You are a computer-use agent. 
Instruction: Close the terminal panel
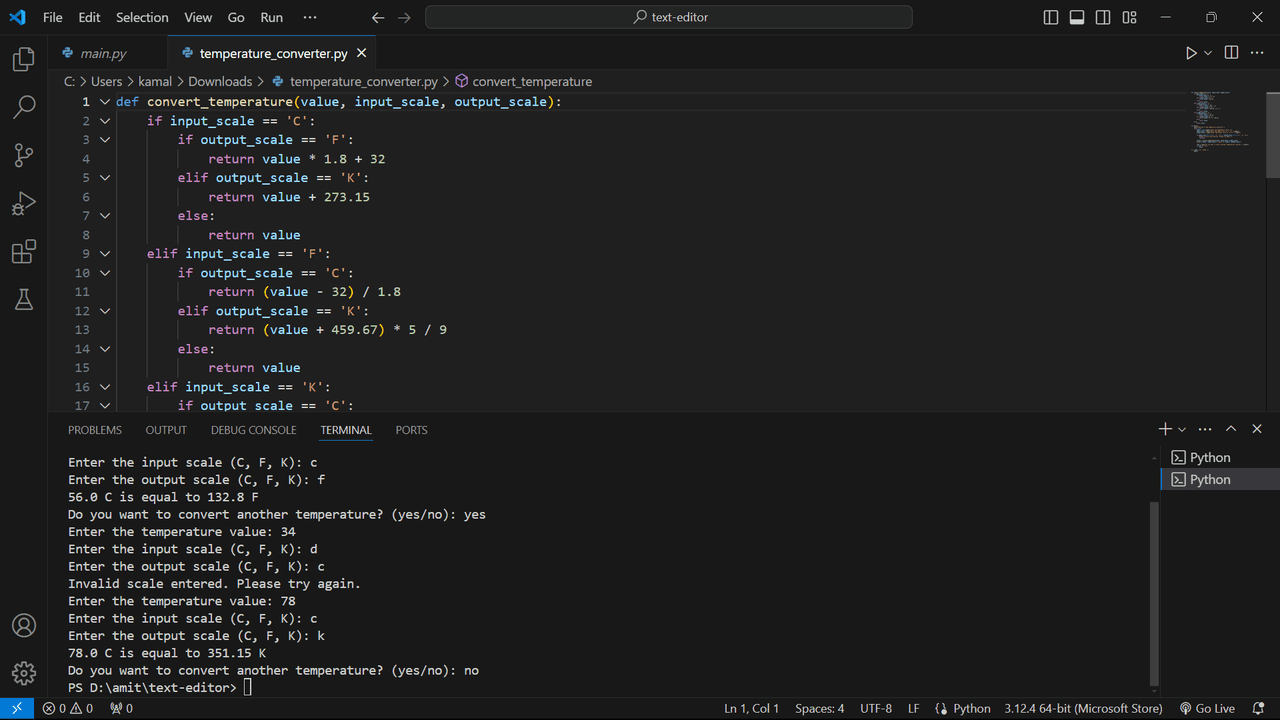pos(1257,429)
